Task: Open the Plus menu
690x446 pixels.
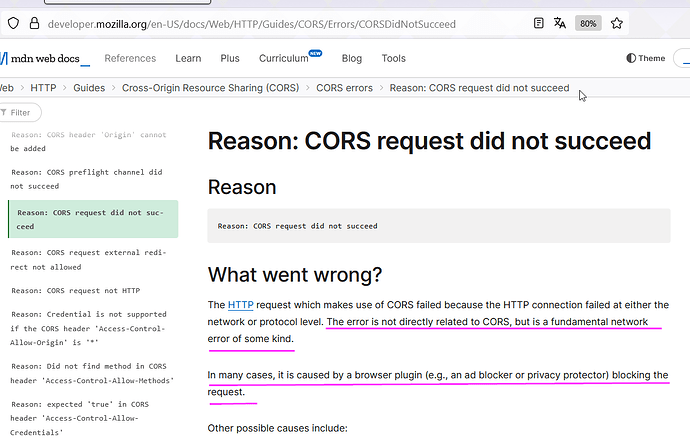Action: 230,59
